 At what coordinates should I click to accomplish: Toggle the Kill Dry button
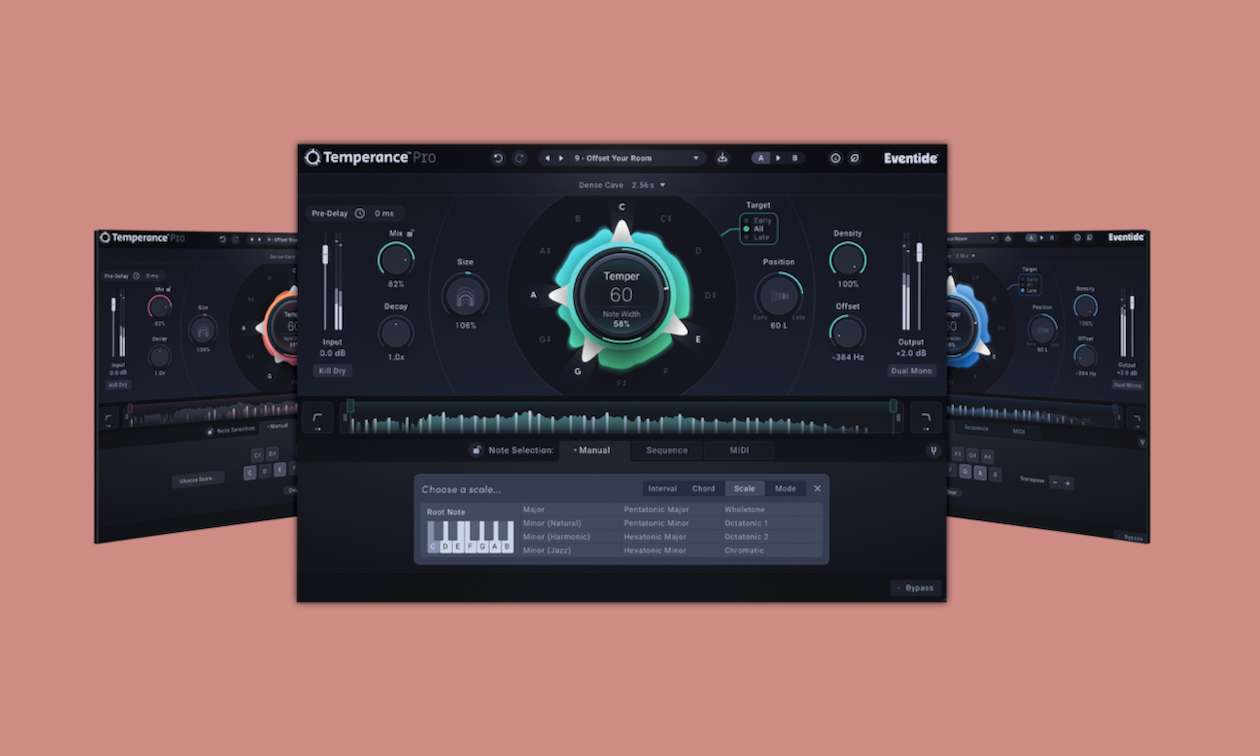click(332, 371)
